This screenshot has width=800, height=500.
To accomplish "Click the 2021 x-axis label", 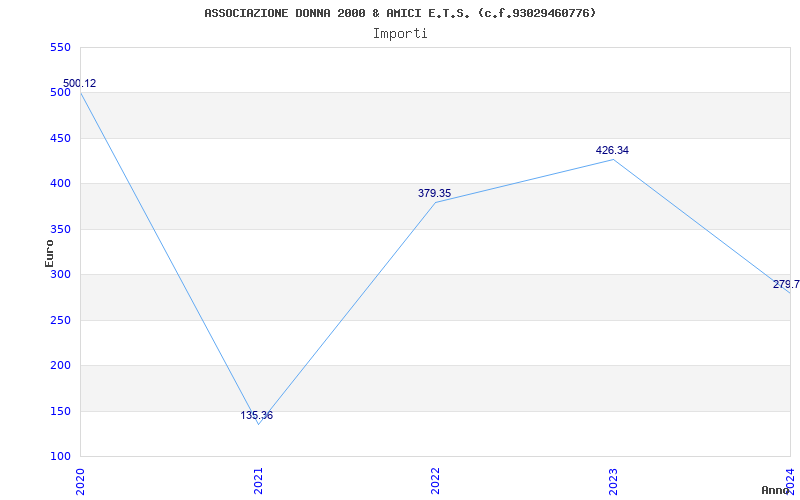I will pyautogui.click(x=258, y=481).
